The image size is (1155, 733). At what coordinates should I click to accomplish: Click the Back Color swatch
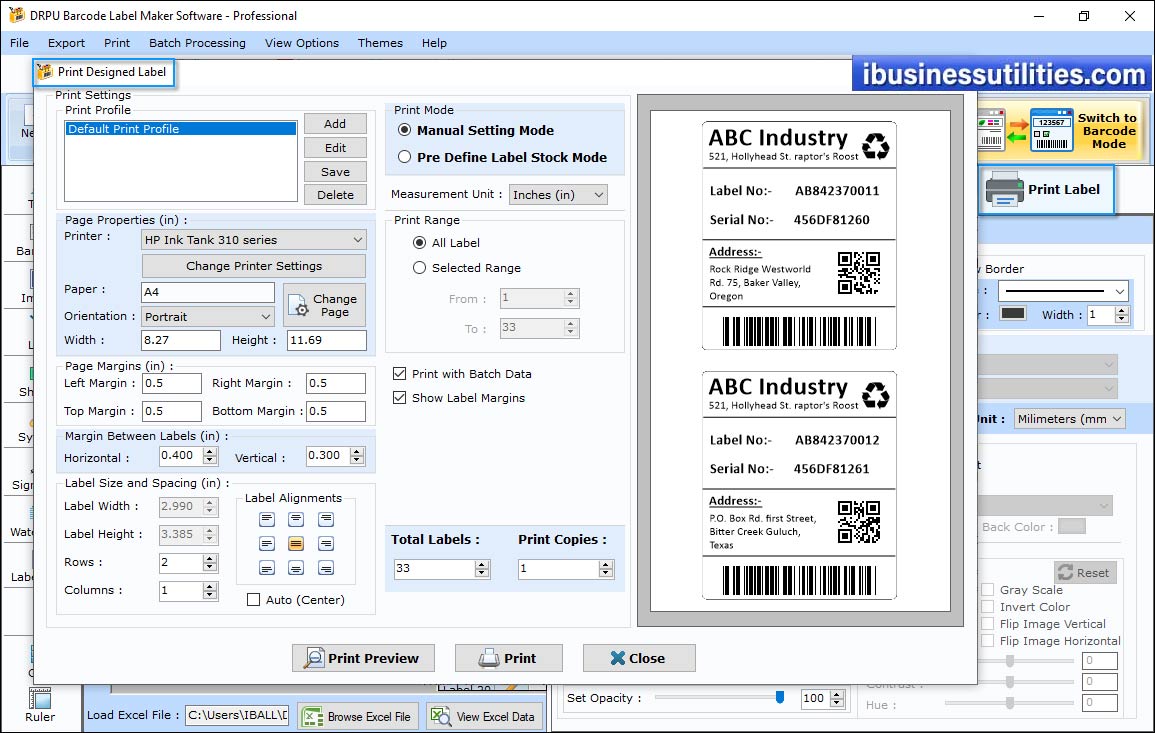point(1071,526)
